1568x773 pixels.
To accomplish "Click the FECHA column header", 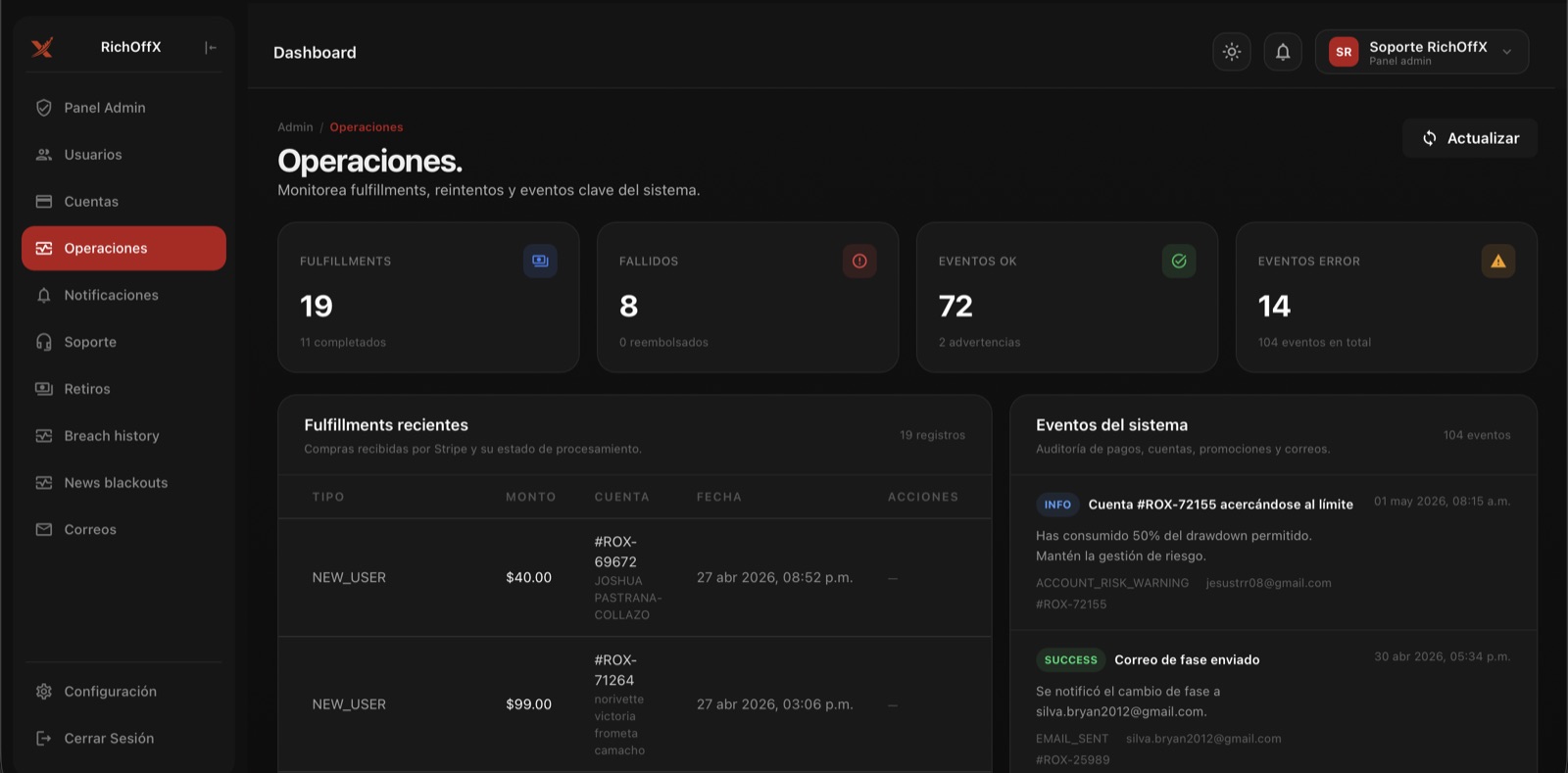I will 719,497.
